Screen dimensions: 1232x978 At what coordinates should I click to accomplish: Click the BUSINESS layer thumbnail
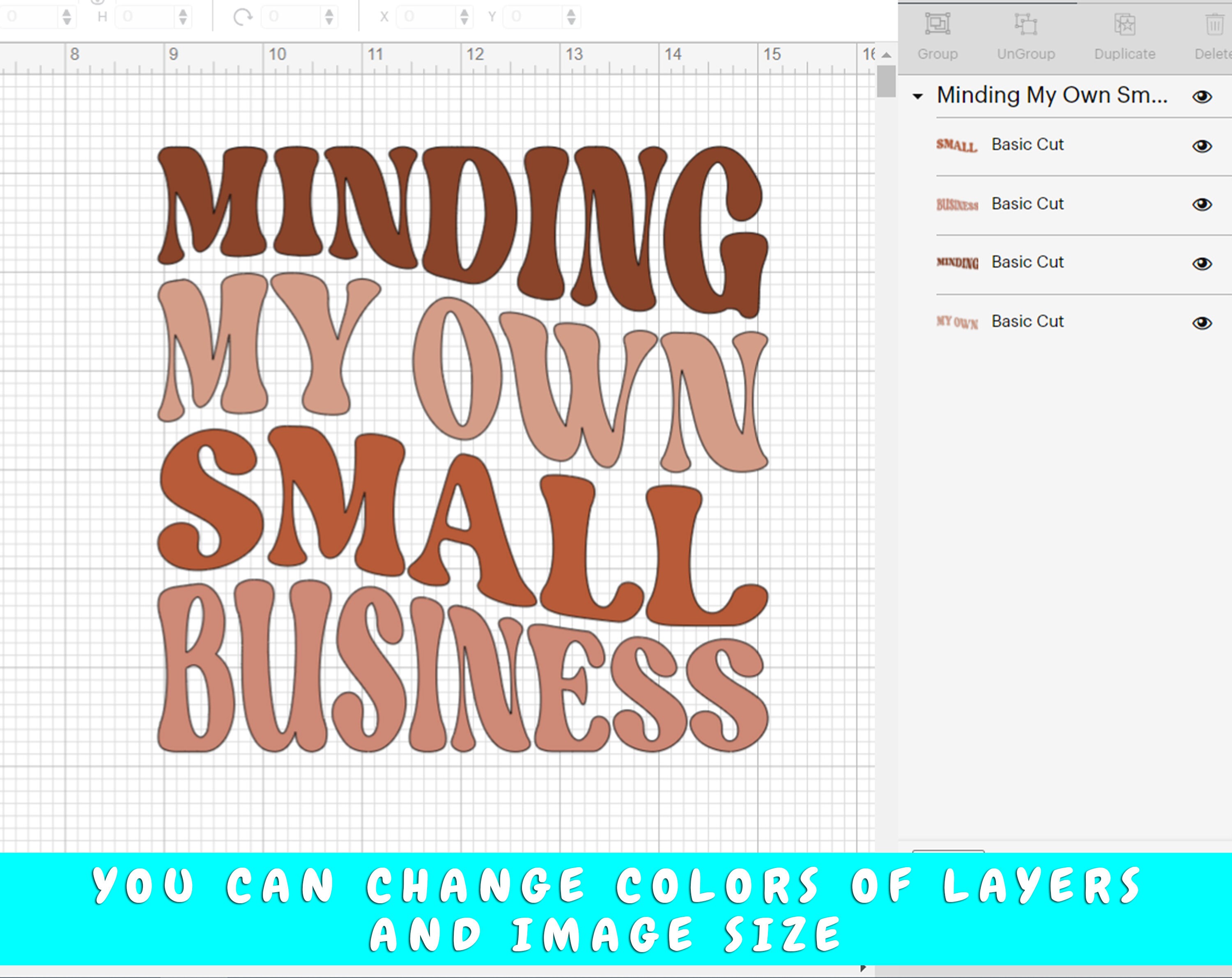click(x=956, y=203)
